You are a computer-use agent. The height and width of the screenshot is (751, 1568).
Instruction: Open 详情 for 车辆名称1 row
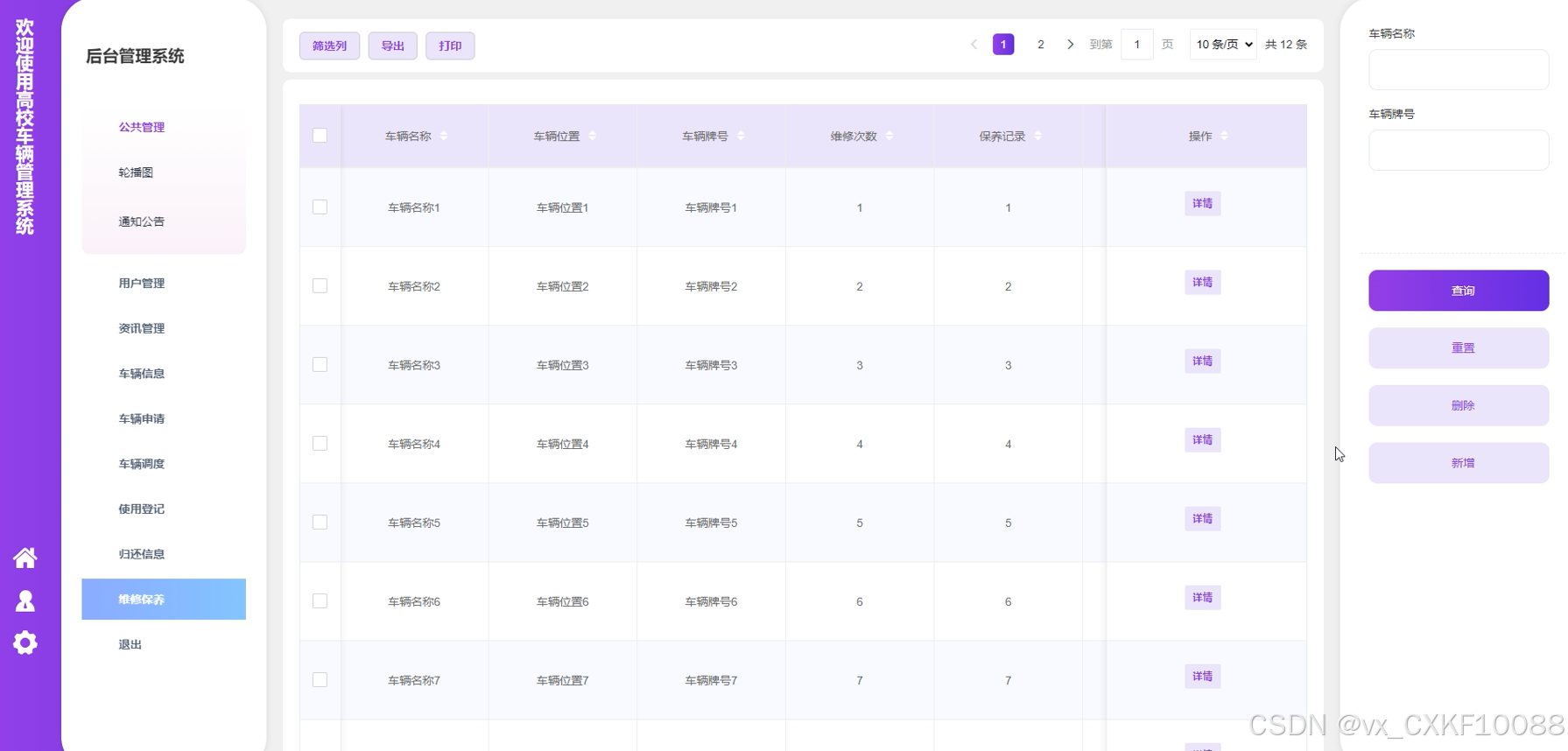coord(1203,203)
